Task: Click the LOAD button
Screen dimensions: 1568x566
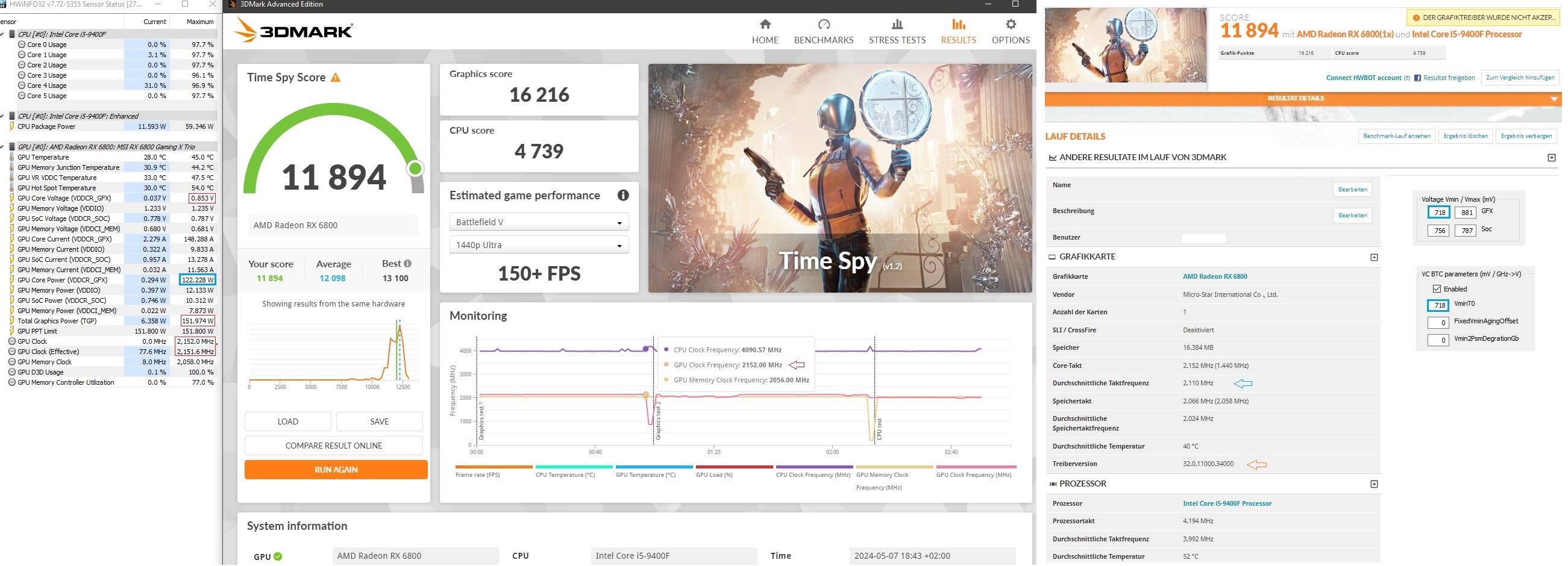Action: pos(287,421)
